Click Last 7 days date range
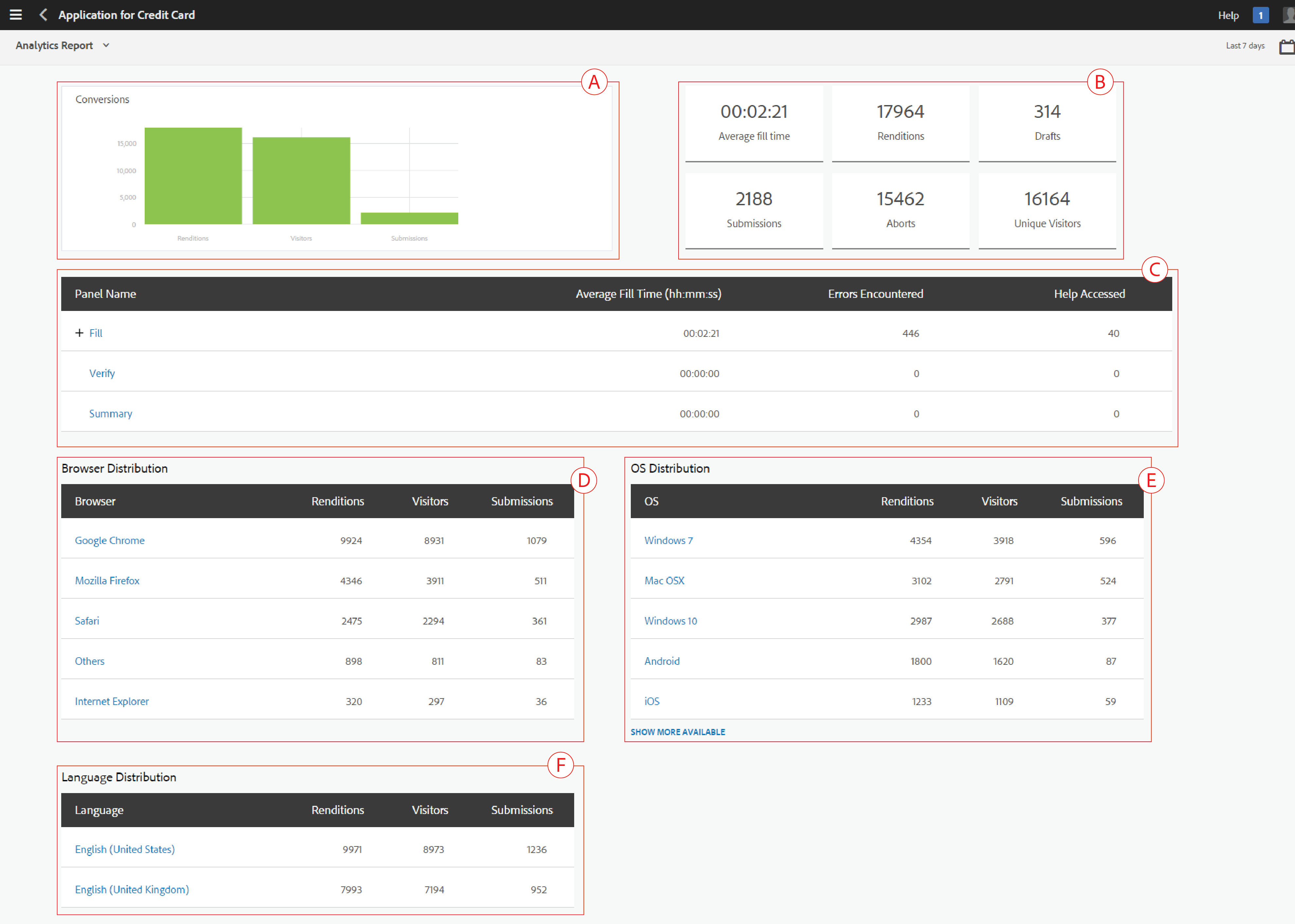The width and height of the screenshot is (1295, 924). click(1245, 45)
